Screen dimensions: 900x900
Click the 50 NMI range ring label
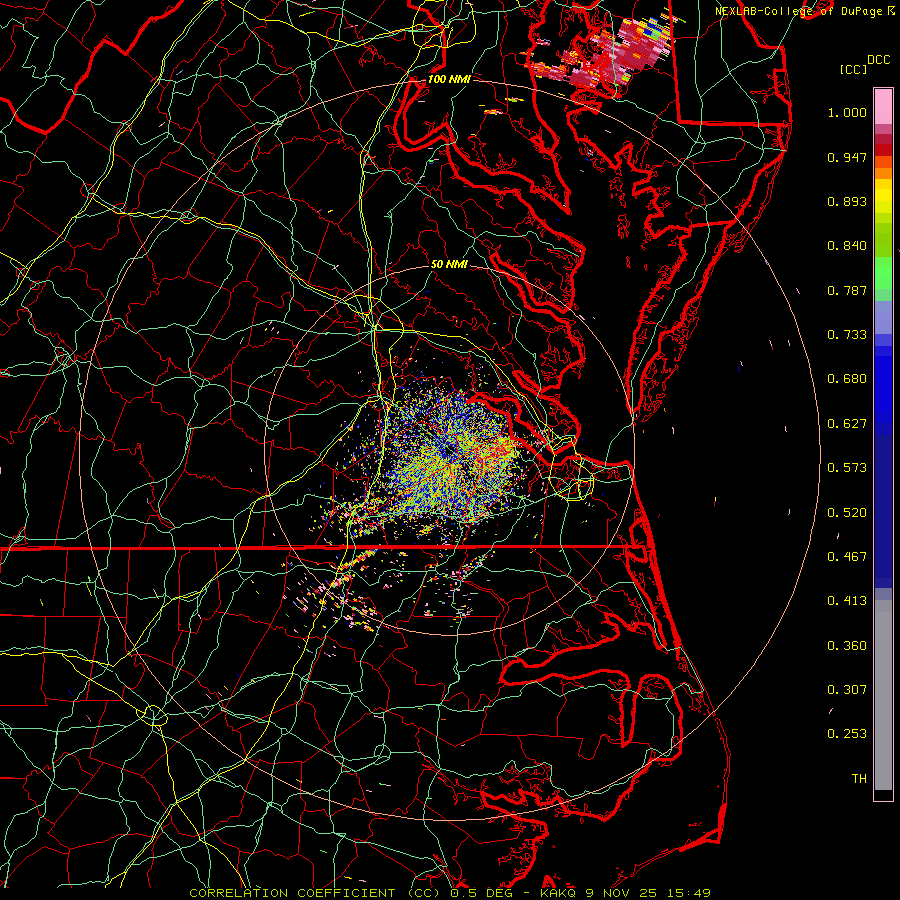tap(449, 264)
